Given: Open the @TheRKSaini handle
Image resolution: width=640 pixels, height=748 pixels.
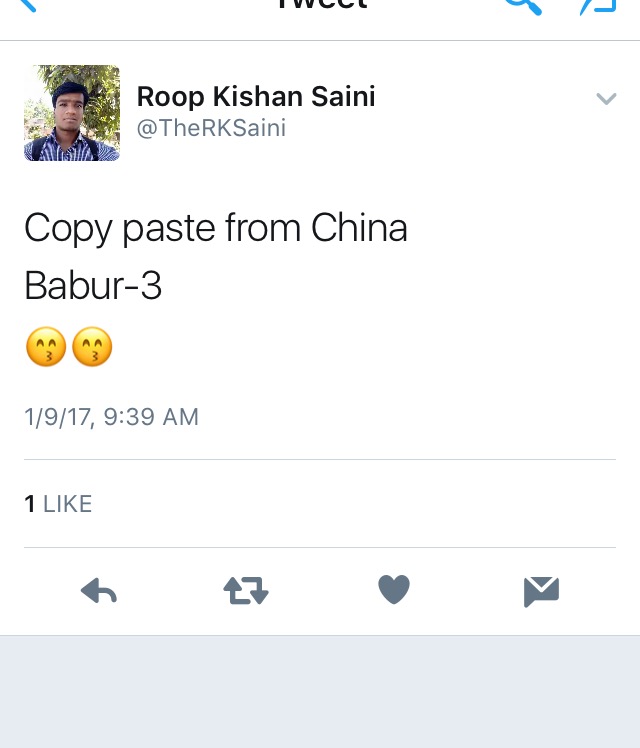Looking at the screenshot, I should tap(211, 128).
